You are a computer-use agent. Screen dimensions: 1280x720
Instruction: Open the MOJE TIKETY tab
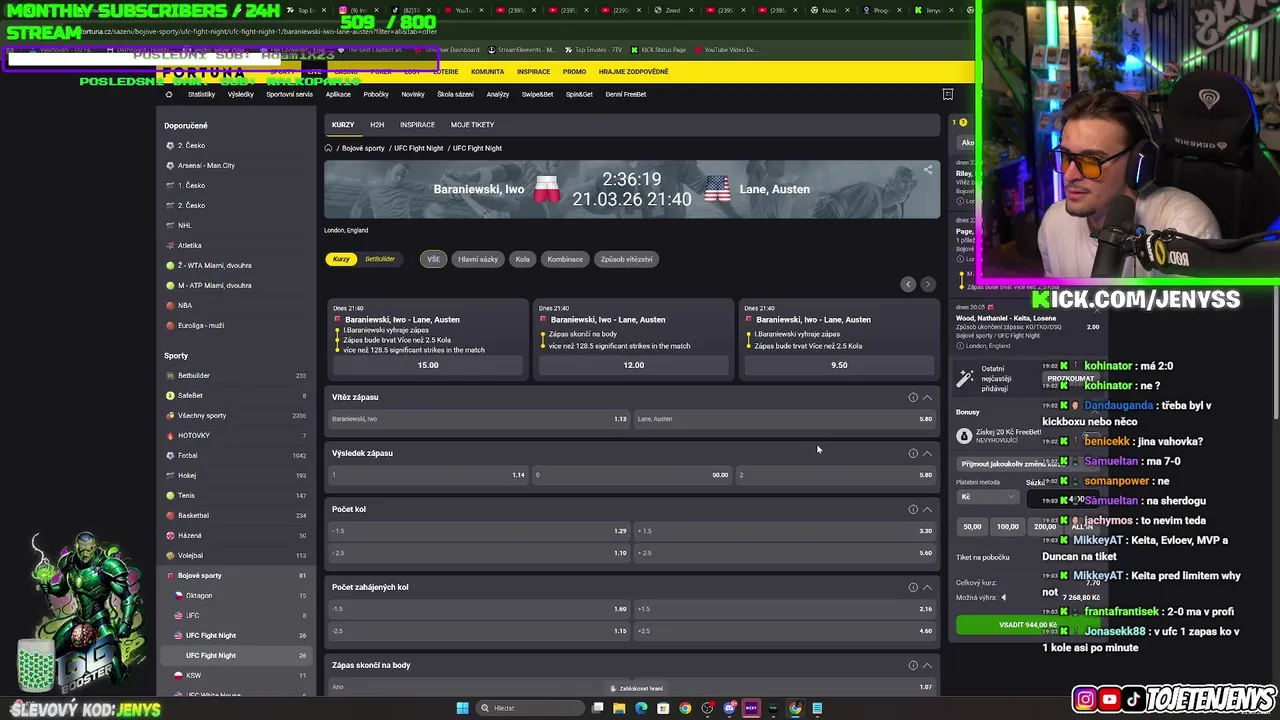tap(472, 125)
